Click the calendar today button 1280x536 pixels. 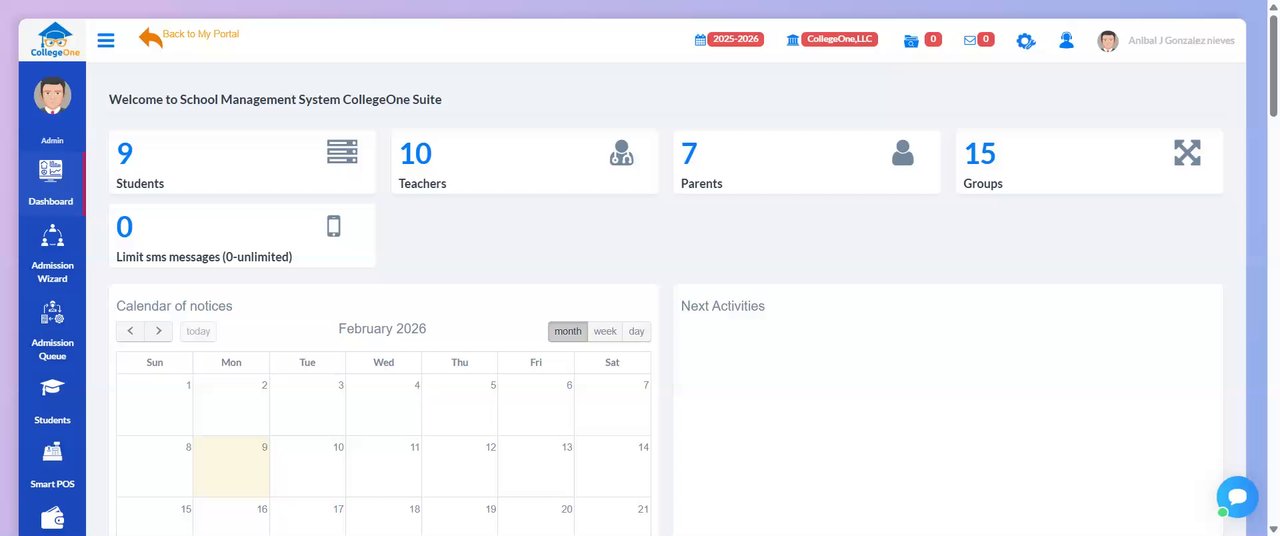pos(198,331)
